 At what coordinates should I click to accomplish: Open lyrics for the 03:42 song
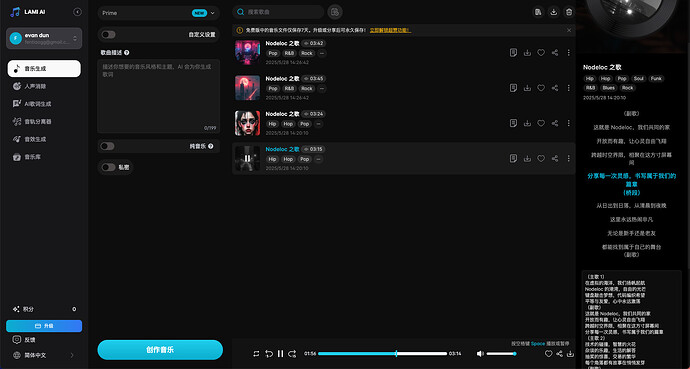(x=513, y=52)
